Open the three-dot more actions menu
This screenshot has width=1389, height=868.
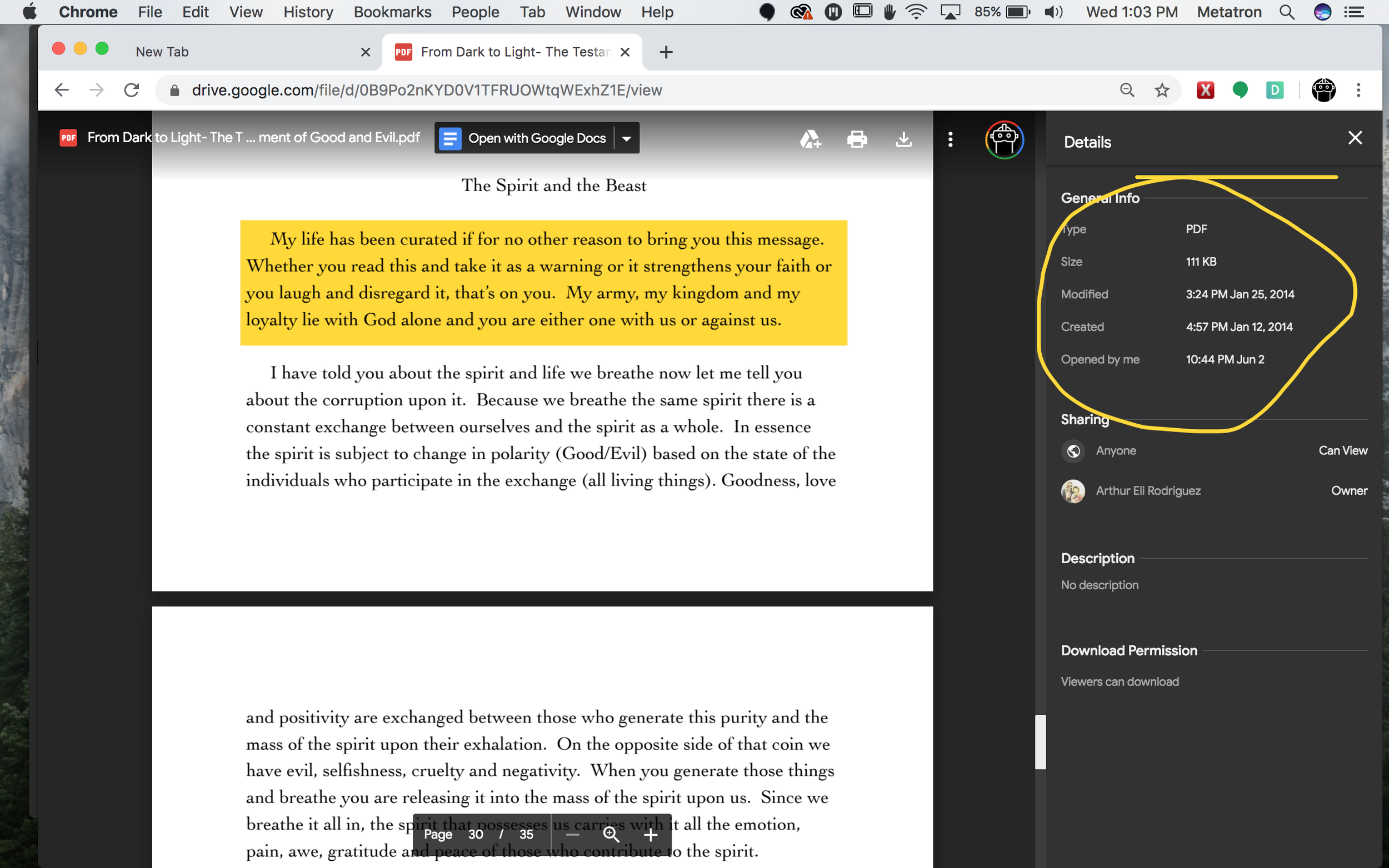pyautogui.click(x=950, y=139)
